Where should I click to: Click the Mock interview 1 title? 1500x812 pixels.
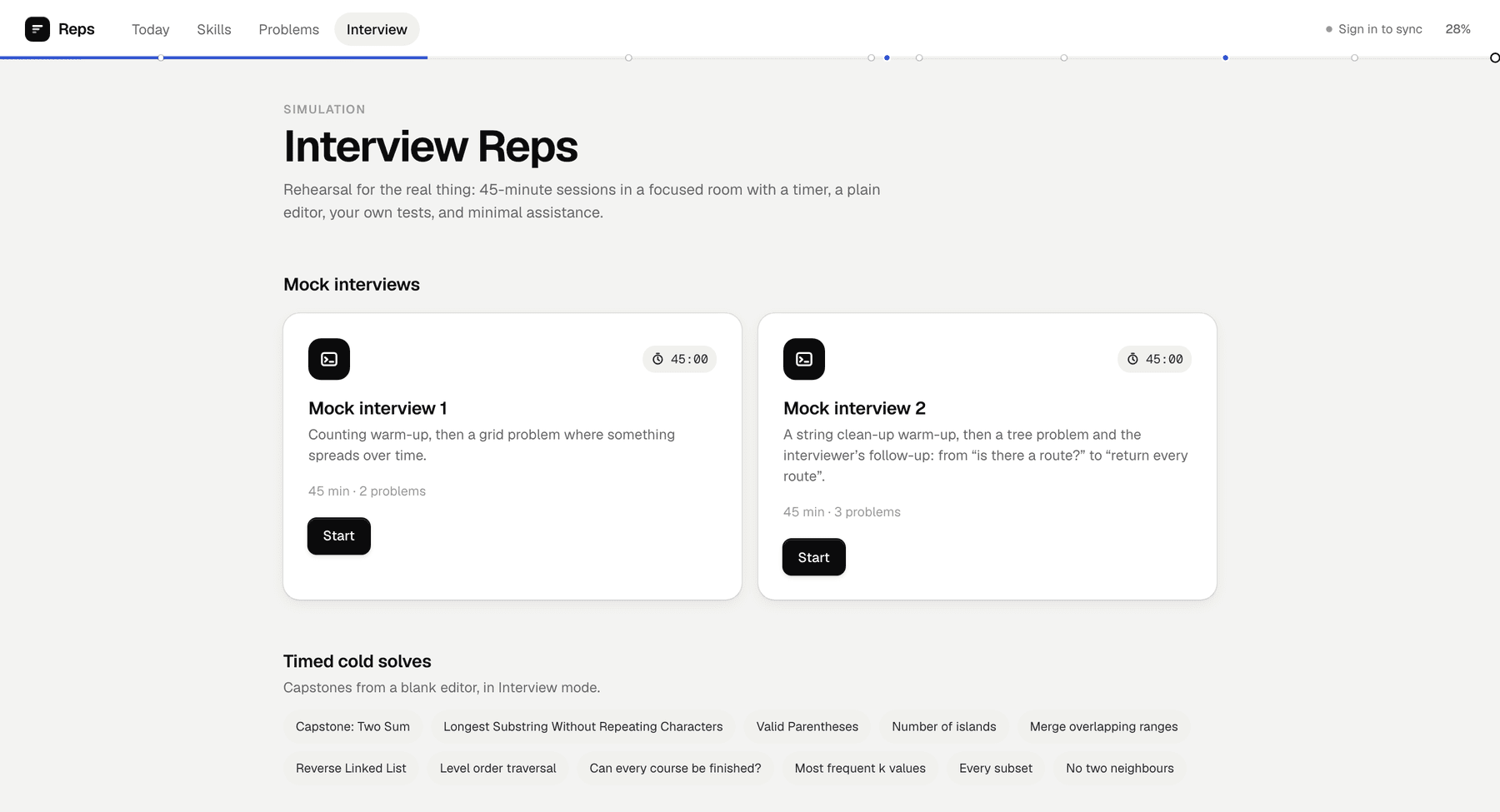(x=377, y=408)
